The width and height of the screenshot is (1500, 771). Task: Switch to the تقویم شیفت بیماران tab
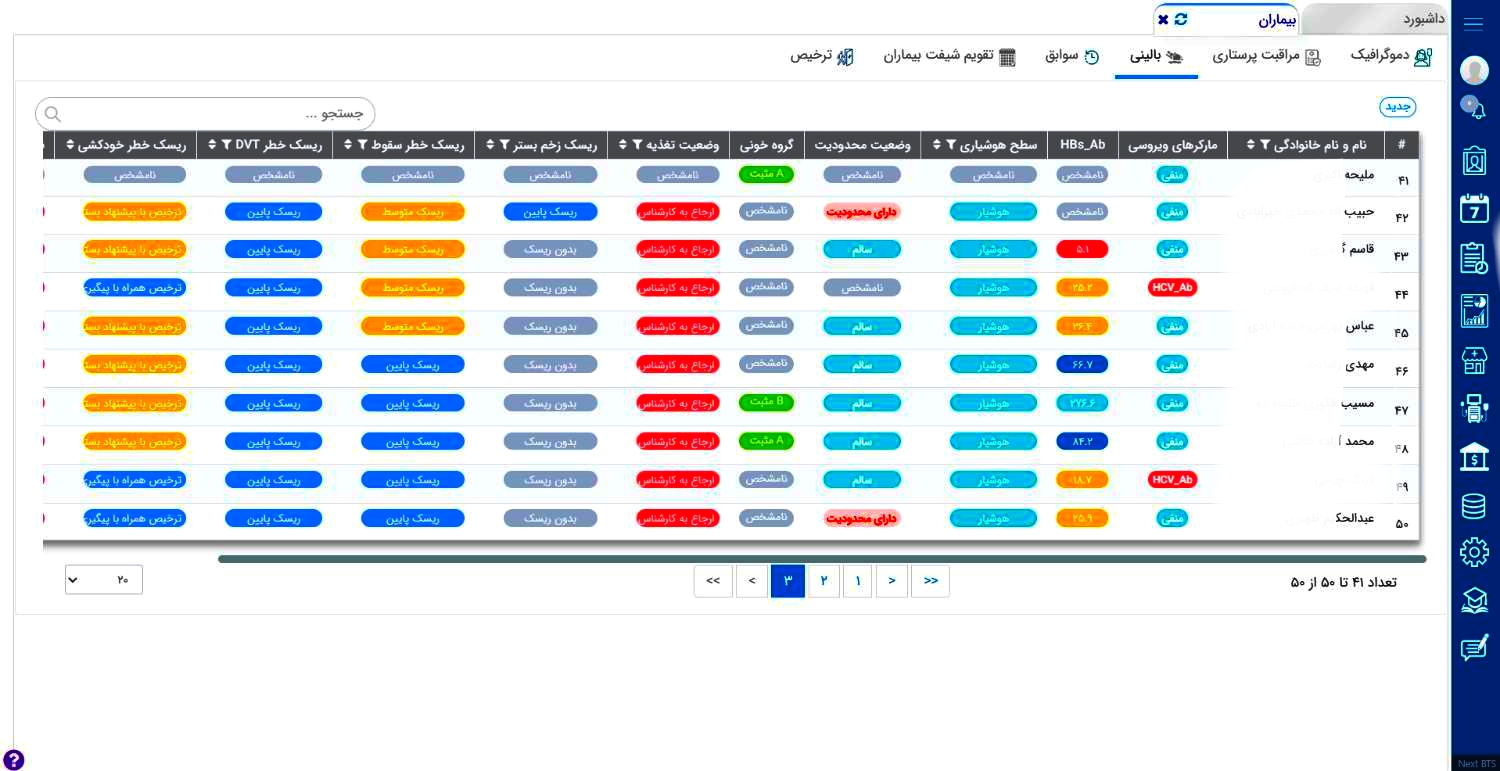949,56
